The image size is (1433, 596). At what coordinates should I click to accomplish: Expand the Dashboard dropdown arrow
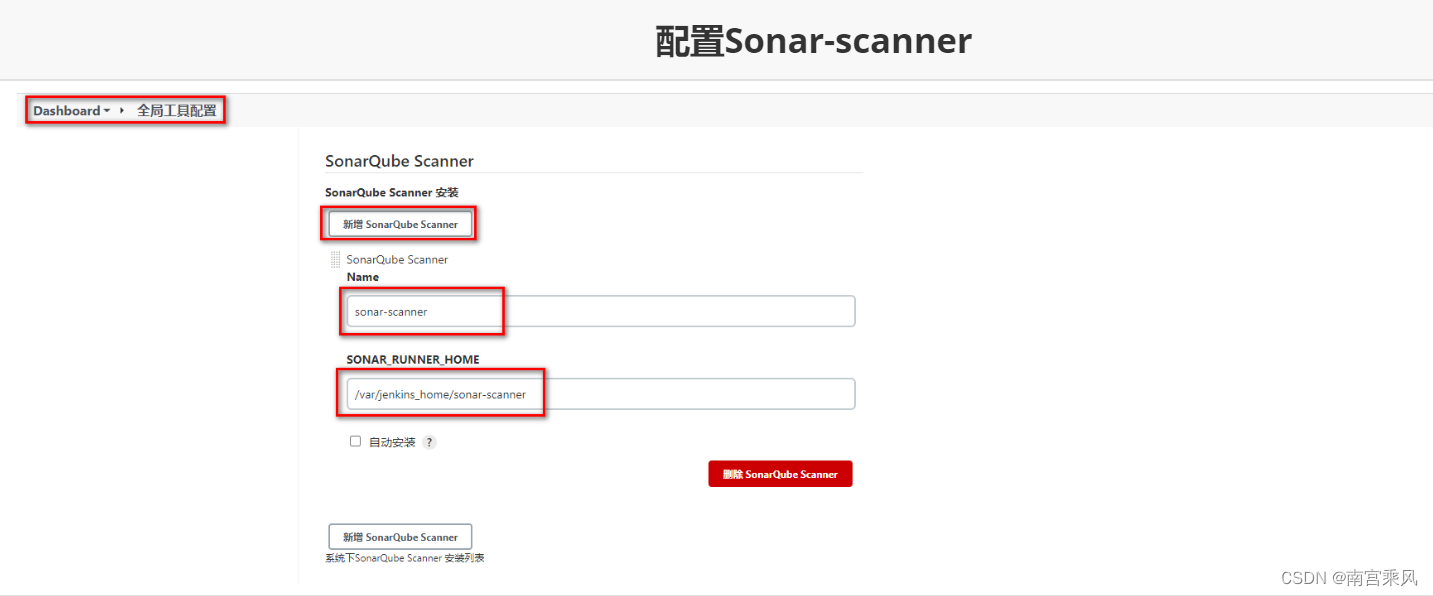107,111
